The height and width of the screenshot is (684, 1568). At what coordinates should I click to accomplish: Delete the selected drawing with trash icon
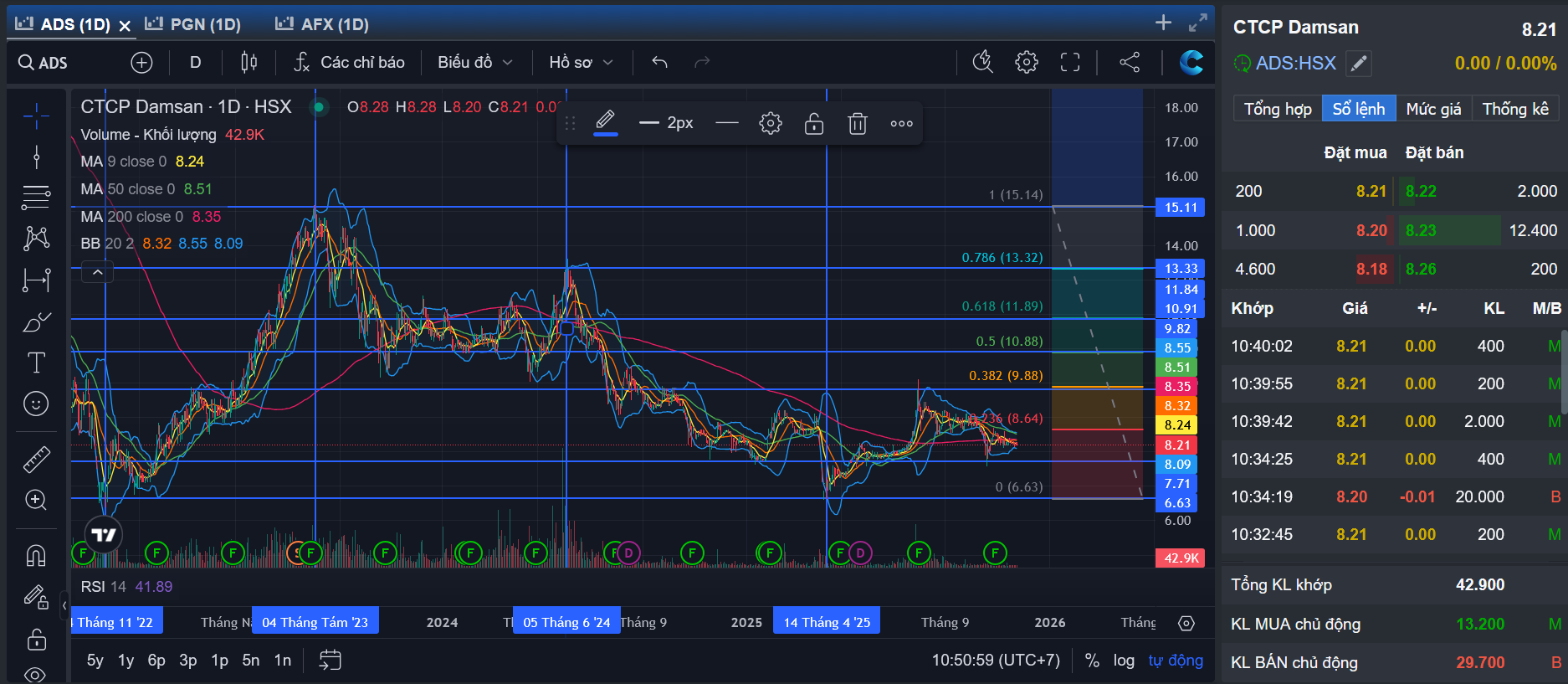pos(858,124)
